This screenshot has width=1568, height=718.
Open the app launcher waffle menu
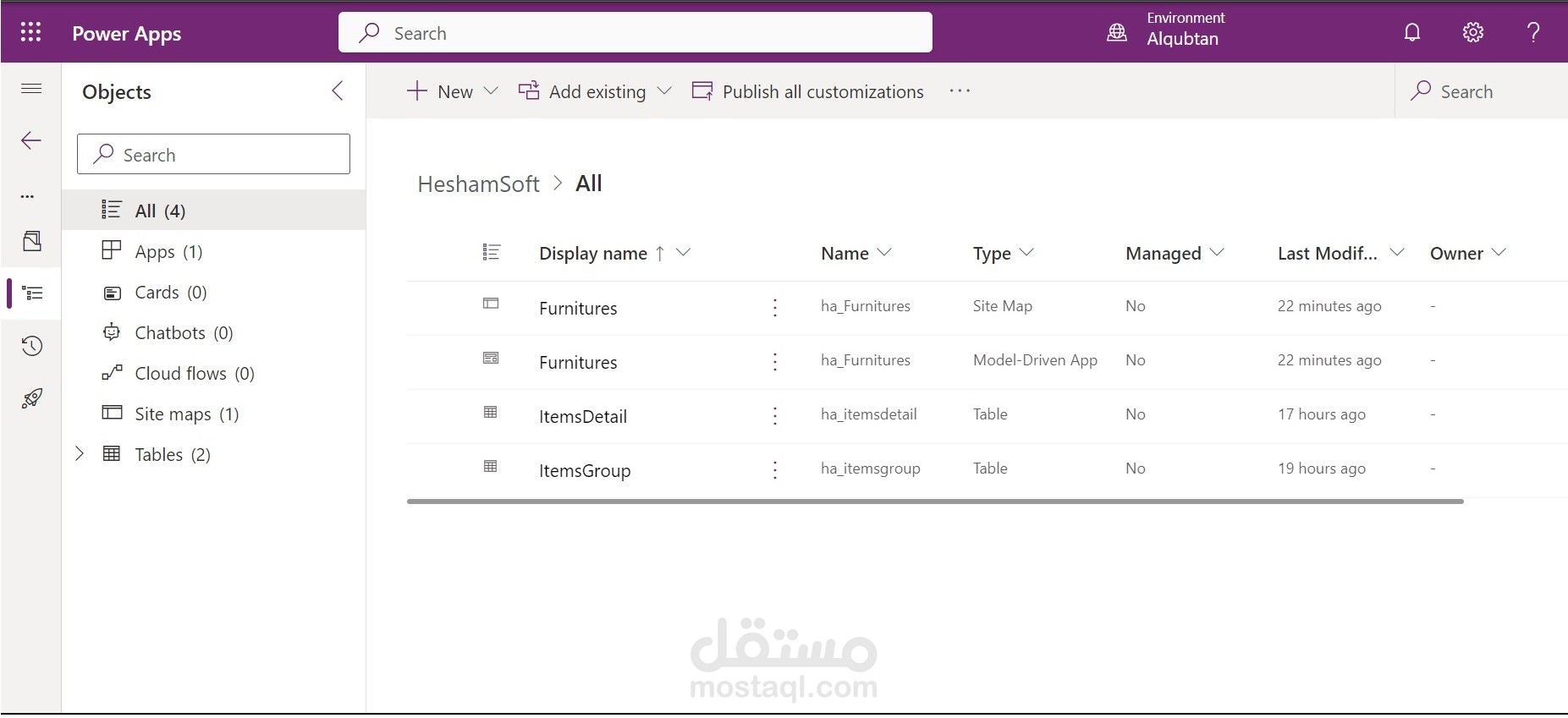click(30, 32)
